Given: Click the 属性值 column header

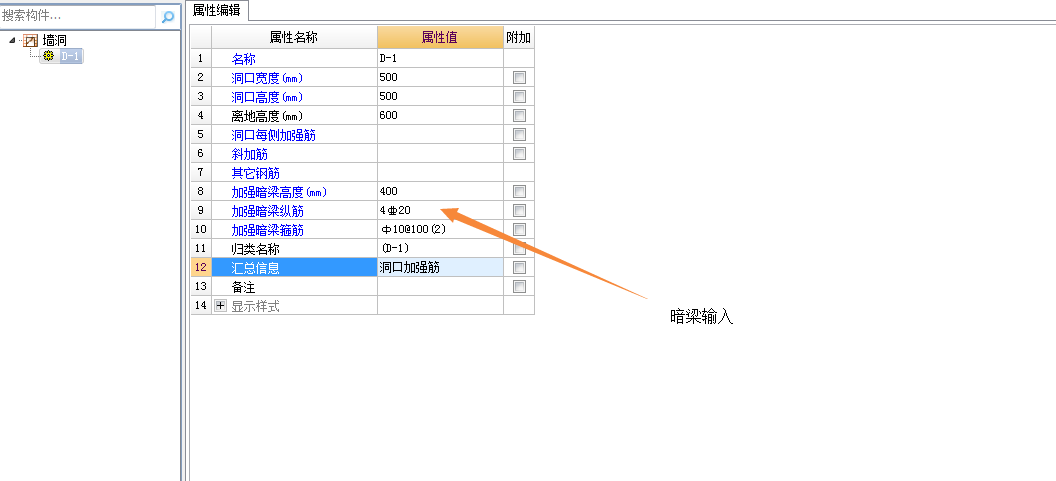Looking at the screenshot, I should coord(440,38).
